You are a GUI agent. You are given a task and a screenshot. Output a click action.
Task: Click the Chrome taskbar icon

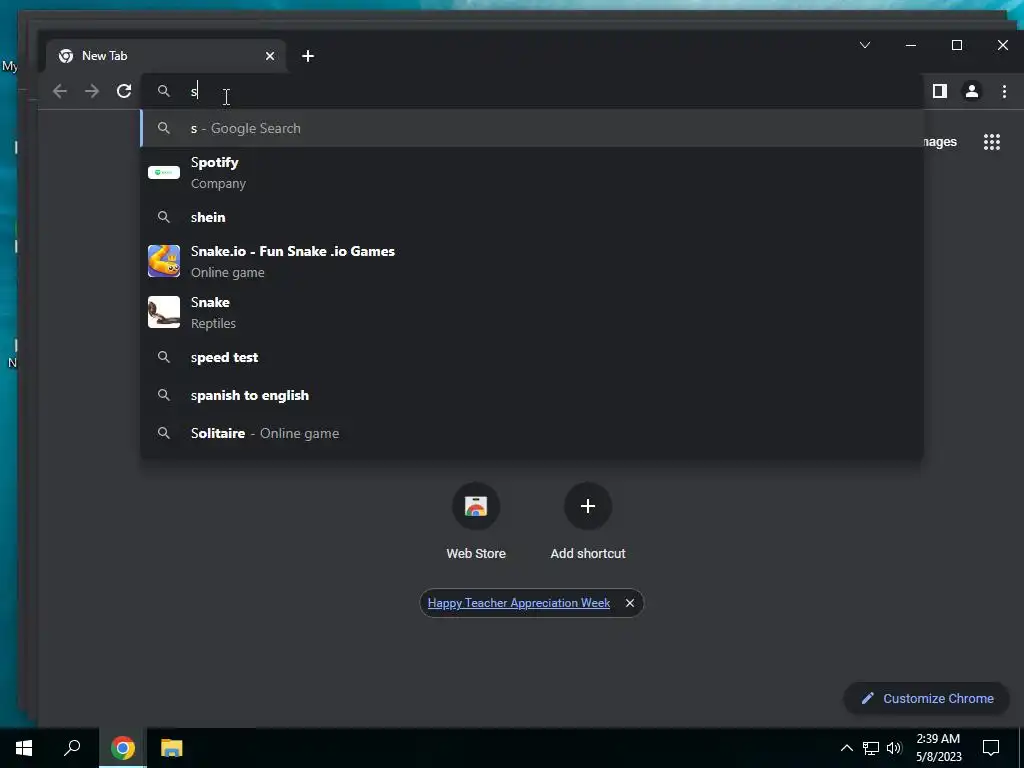123,748
